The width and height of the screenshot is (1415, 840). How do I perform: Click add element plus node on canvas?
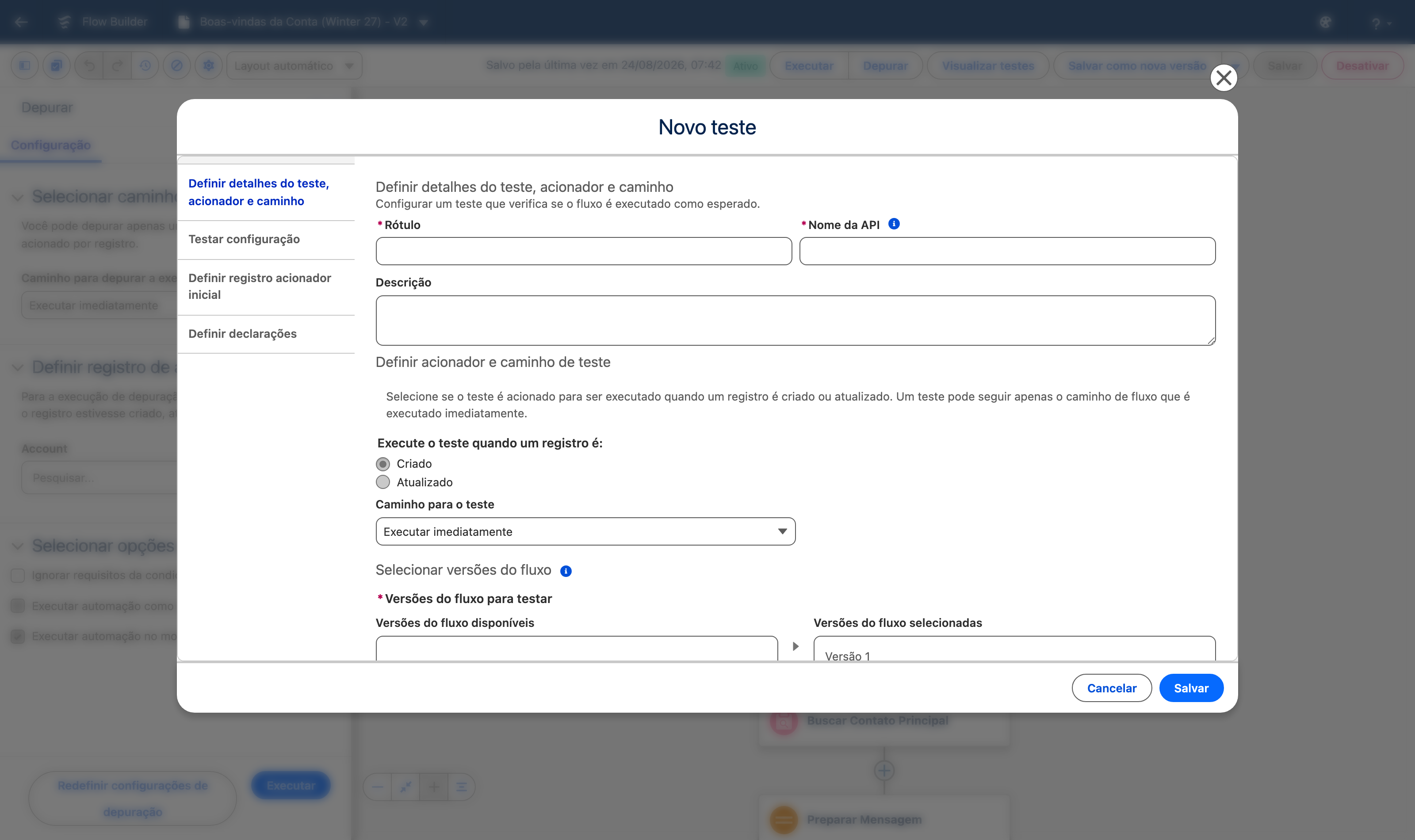tap(884, 771)
